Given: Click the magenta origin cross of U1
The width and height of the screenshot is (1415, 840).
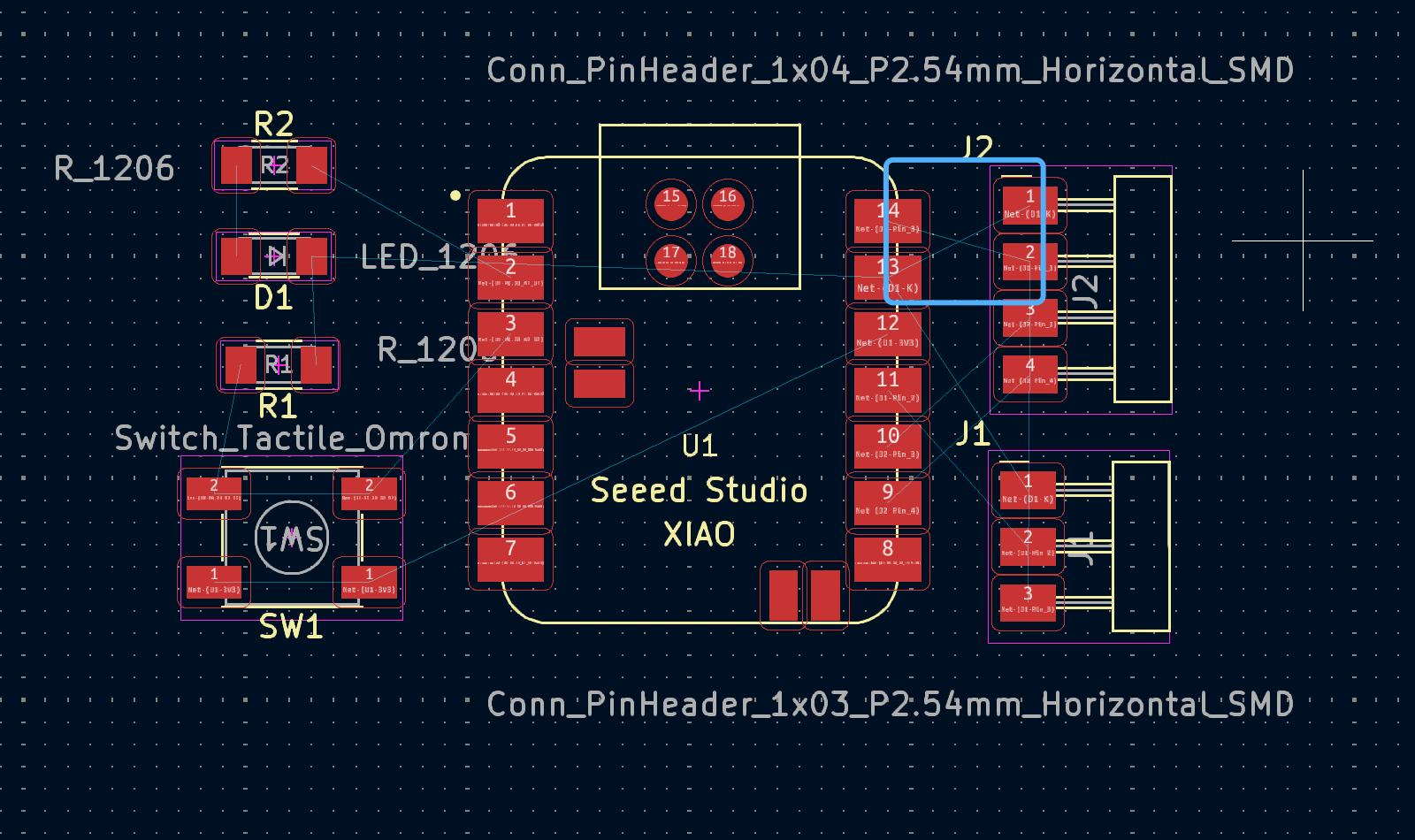Looking at the screenshot, I should (x=700, y=390).
